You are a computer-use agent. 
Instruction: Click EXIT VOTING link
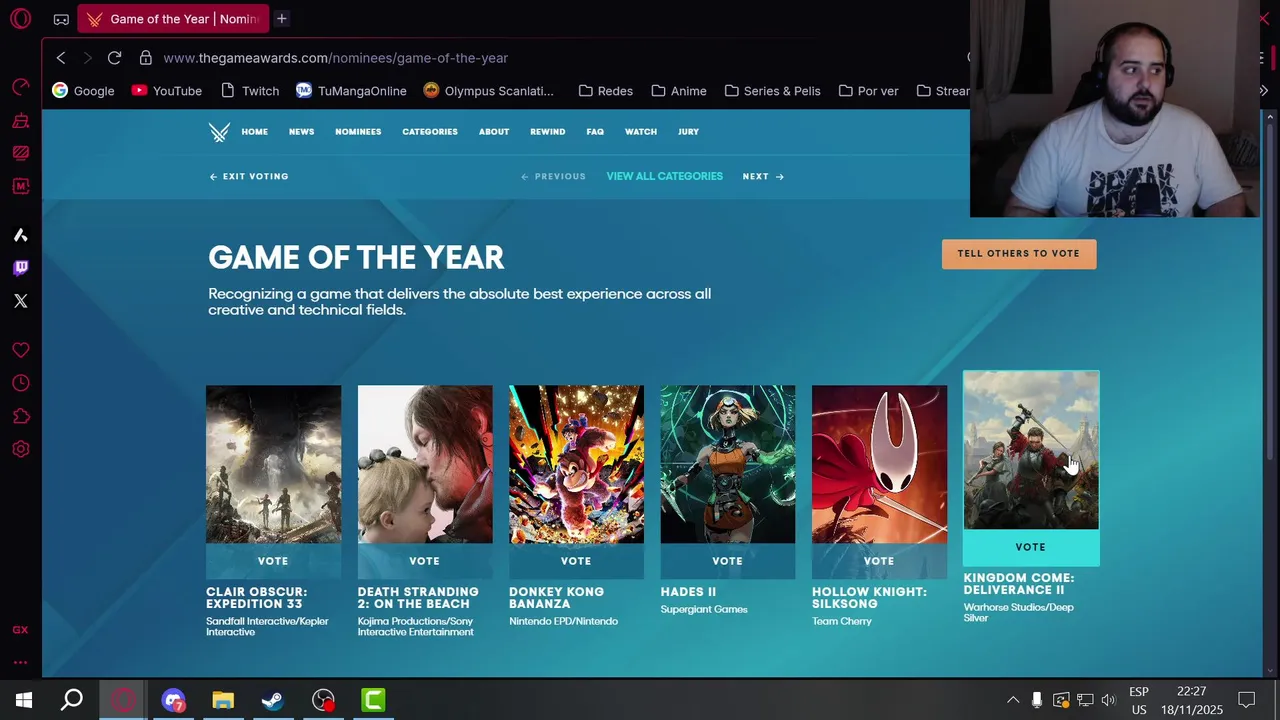pos(249,177)
